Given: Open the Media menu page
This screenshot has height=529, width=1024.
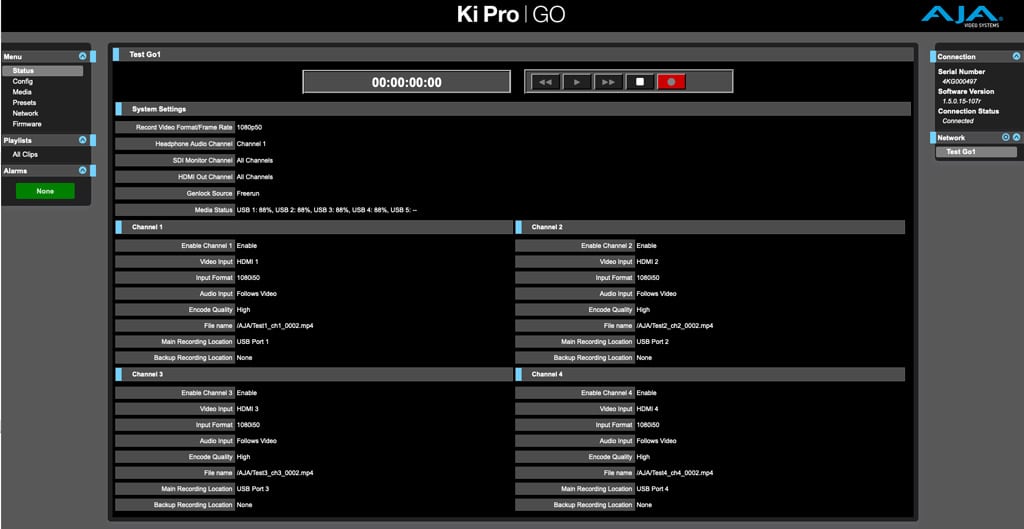Looking at the screenshot, I should 22,92.
